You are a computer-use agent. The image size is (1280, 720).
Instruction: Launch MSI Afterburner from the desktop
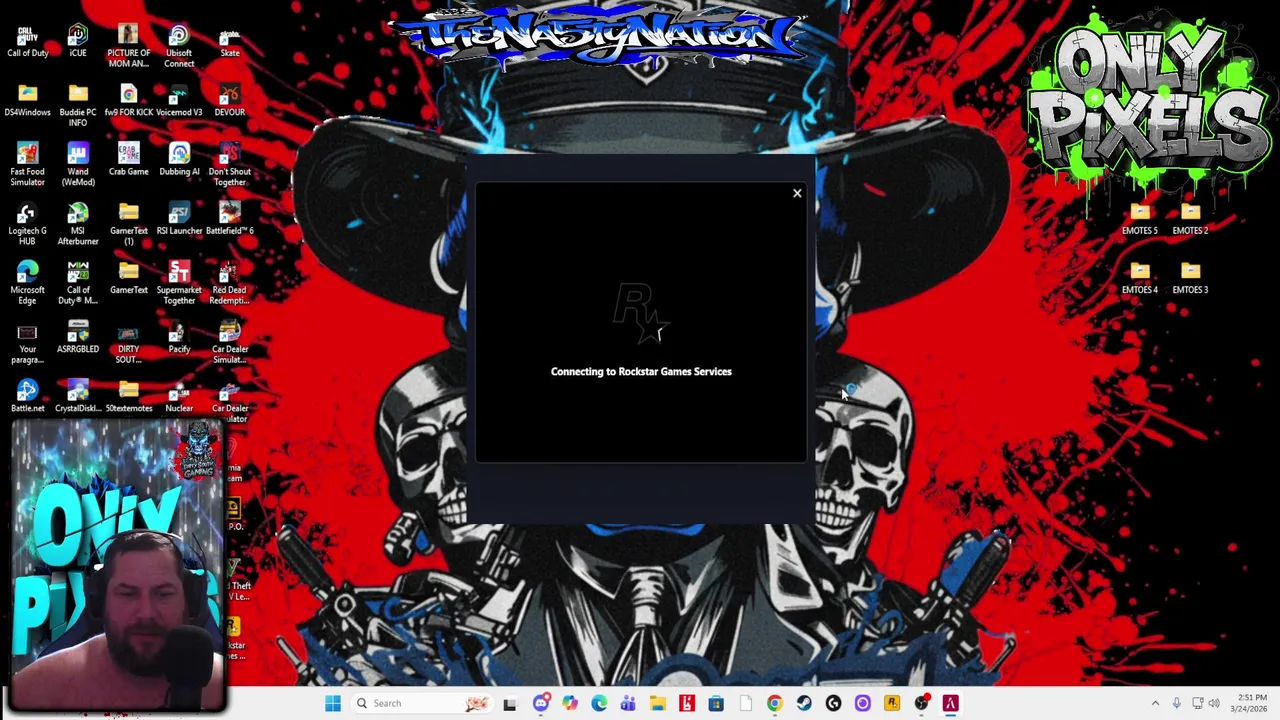78,224
